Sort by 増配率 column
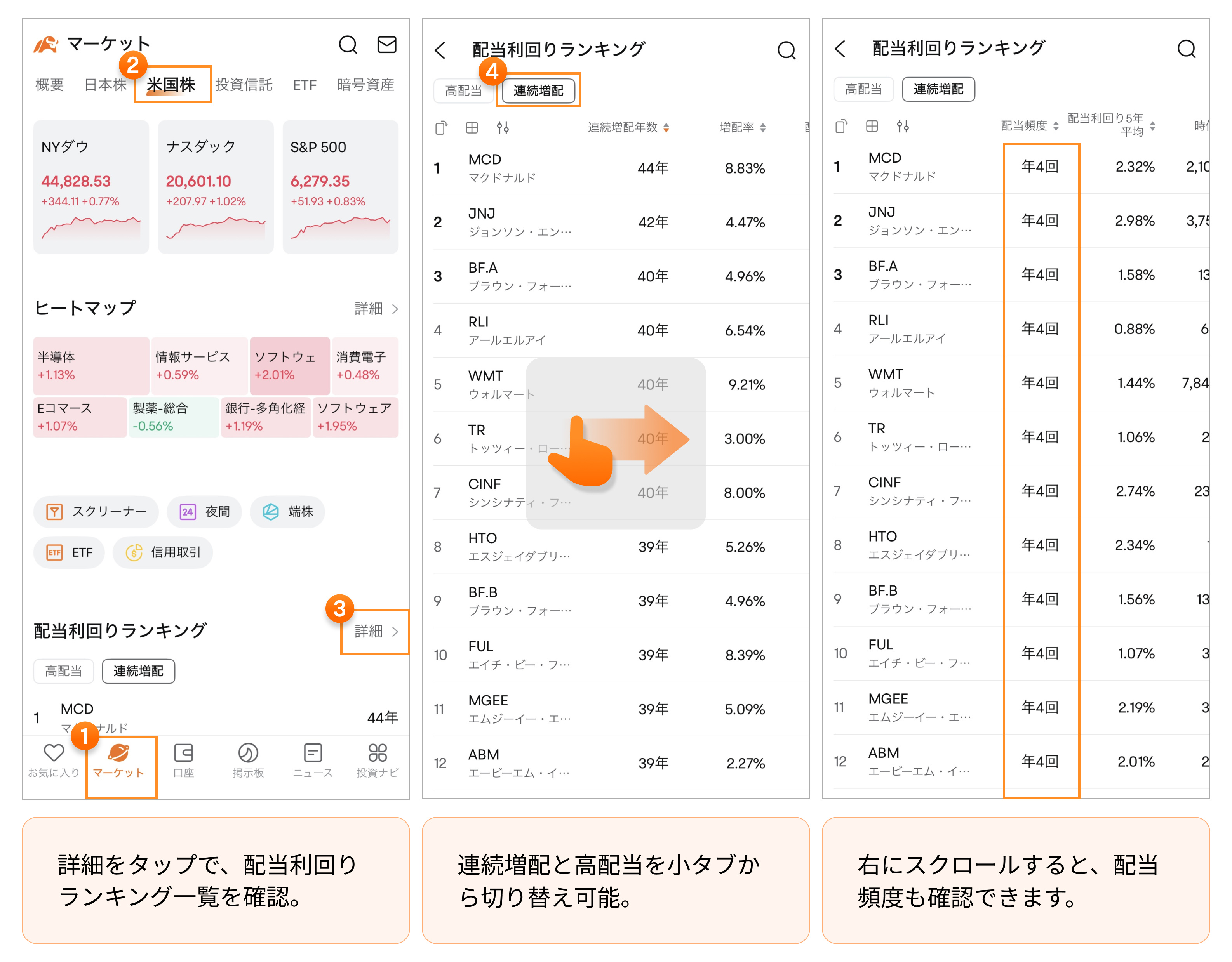Image resolution: width=1232 pixels, height=962 pixels. [x=742, y=127]
